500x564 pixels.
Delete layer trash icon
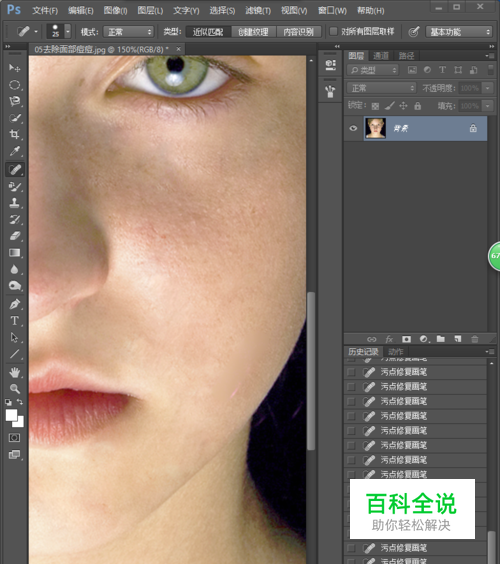click(475, 339)
